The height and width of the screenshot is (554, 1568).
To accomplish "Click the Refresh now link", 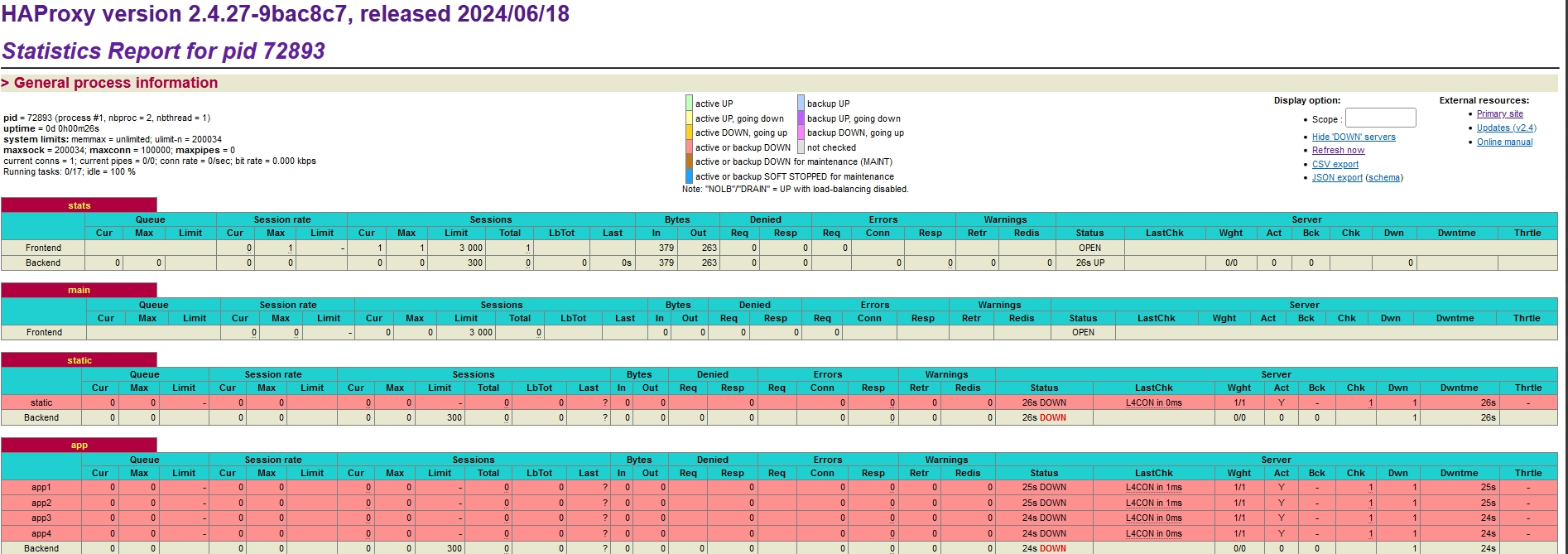I will pos(1338,150).
